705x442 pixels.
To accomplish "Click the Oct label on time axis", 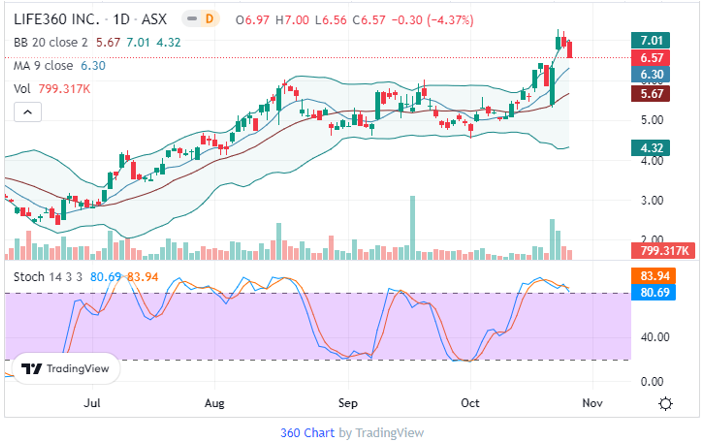I will [470, 404].
